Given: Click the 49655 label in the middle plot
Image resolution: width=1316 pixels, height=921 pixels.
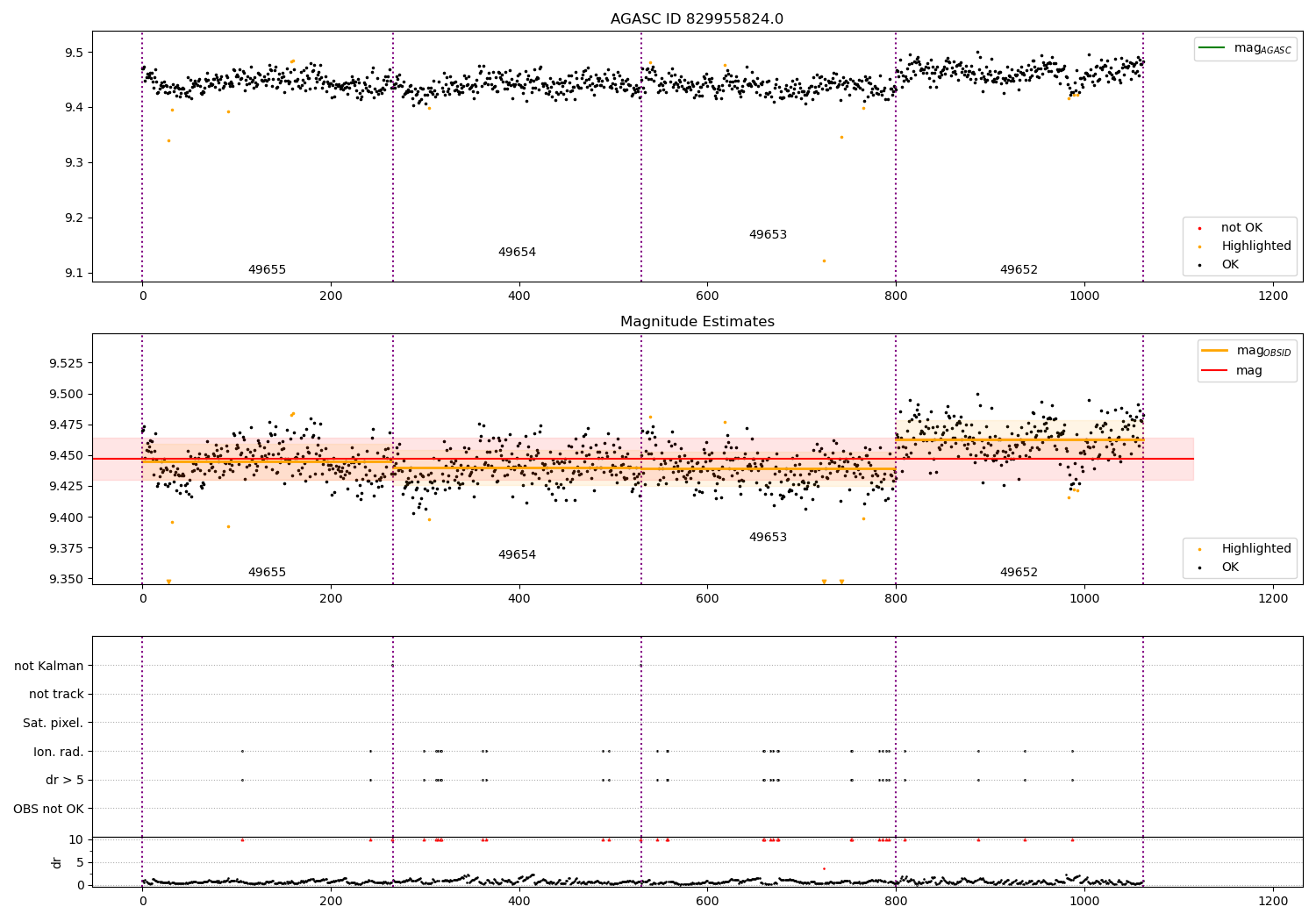Looking at the screenshot, I should pyautogui.click(x=267, y=573).
